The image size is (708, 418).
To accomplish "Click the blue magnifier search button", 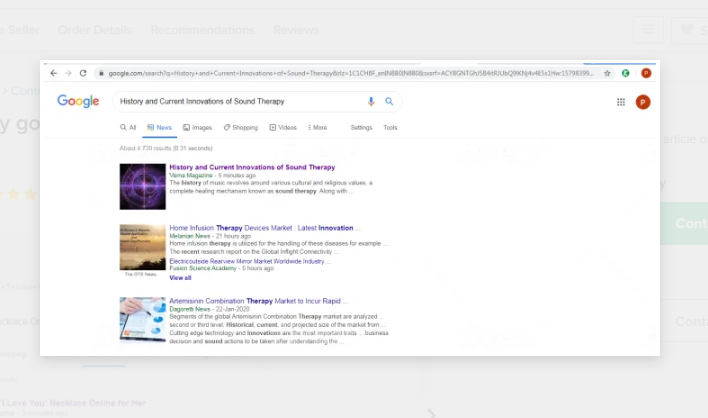I will pyautogui.click(x=389, y=101).
